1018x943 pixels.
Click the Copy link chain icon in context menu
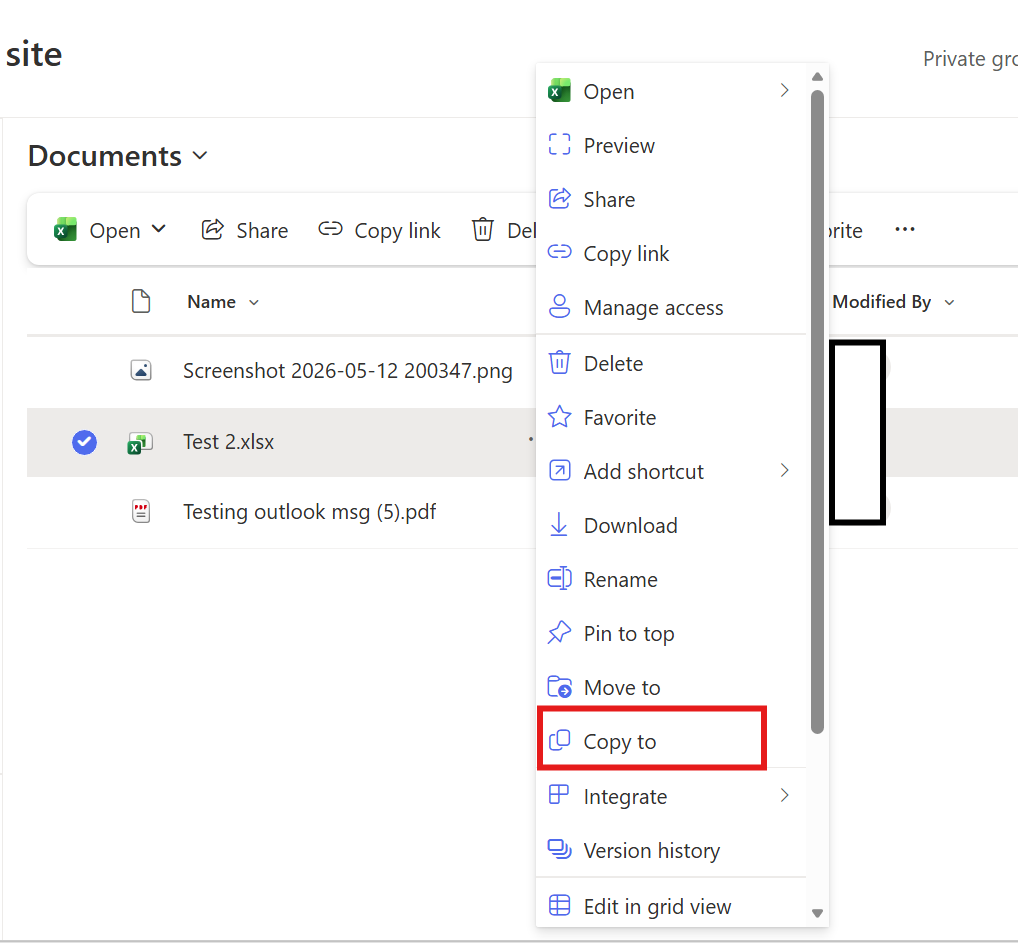559,252
